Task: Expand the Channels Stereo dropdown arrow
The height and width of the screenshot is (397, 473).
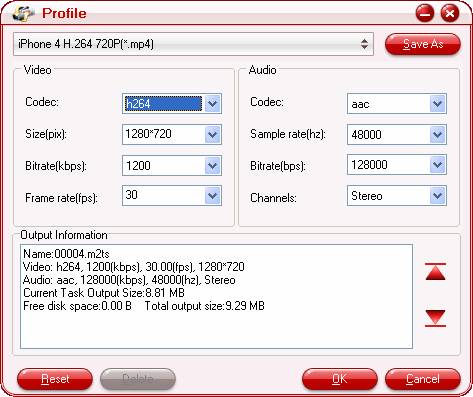Action: click(437, 196)
